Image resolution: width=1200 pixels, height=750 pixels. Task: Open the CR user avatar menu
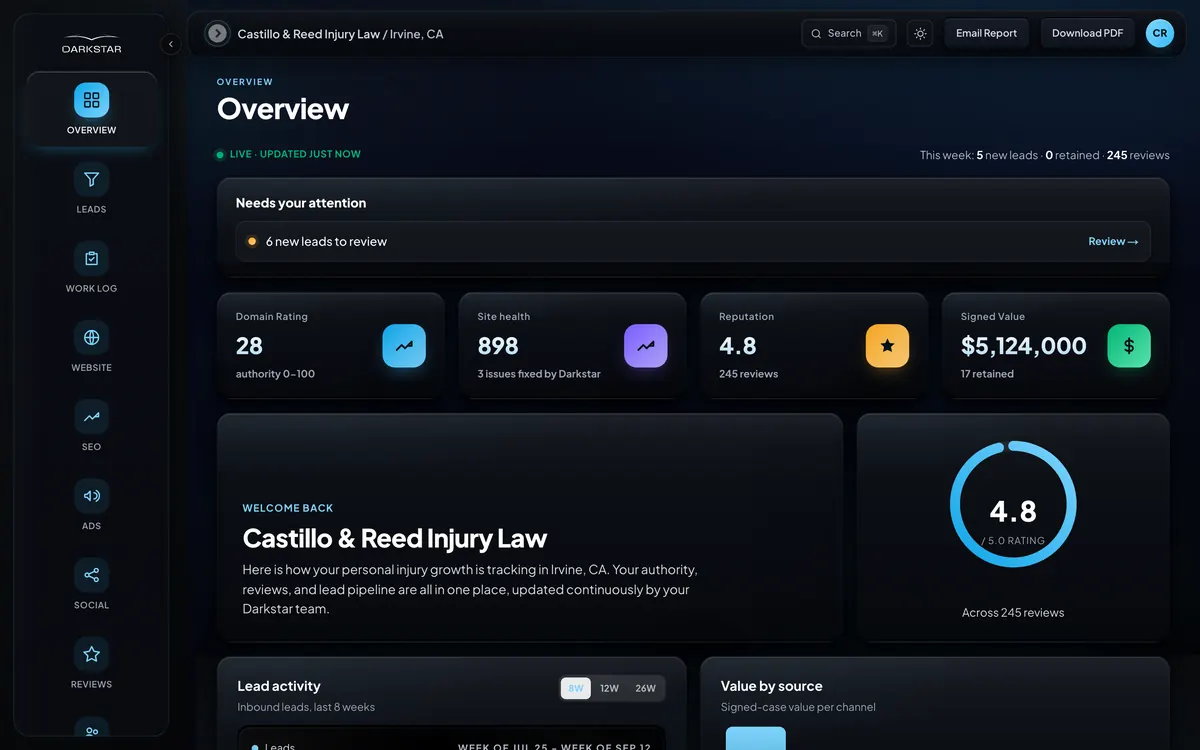click(1160, 33)
